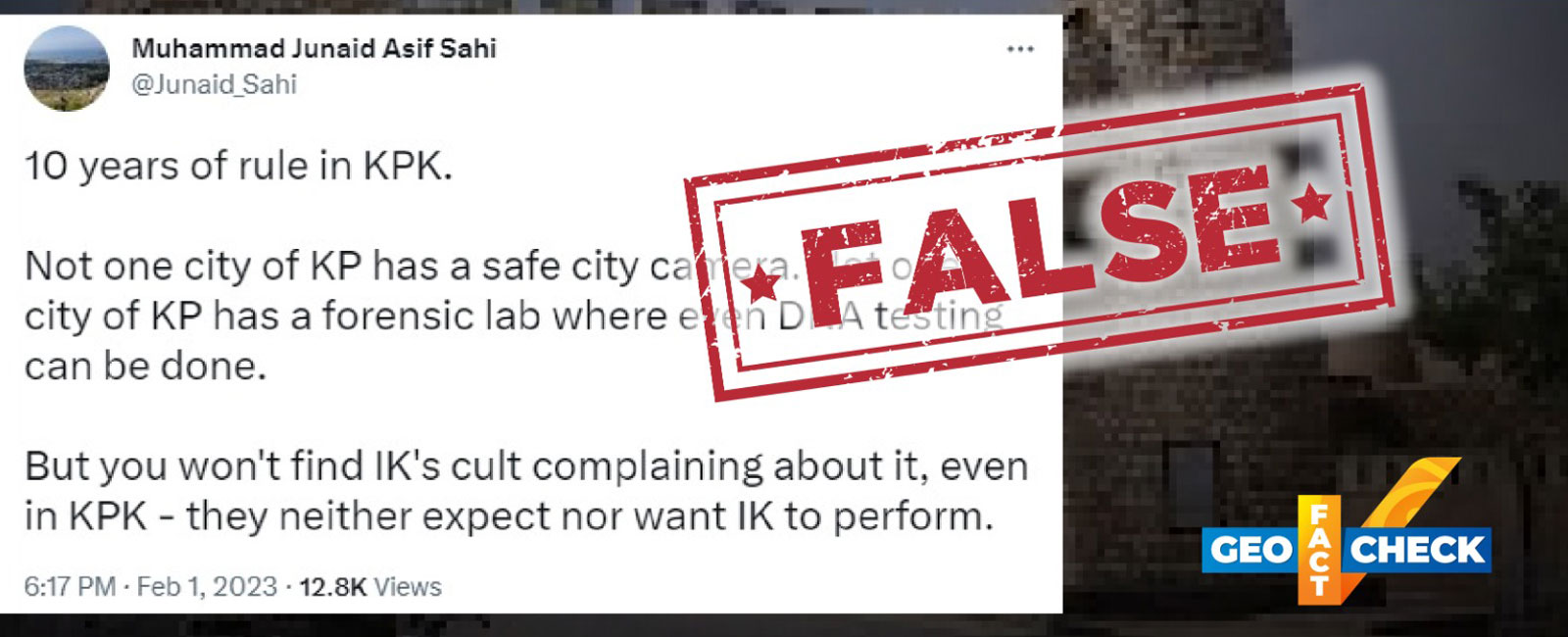Image resolution: width=1568 pixels, height=637 pixels.
Task: Click the @Junaid_Sahi handle
Action: point(214,84)
